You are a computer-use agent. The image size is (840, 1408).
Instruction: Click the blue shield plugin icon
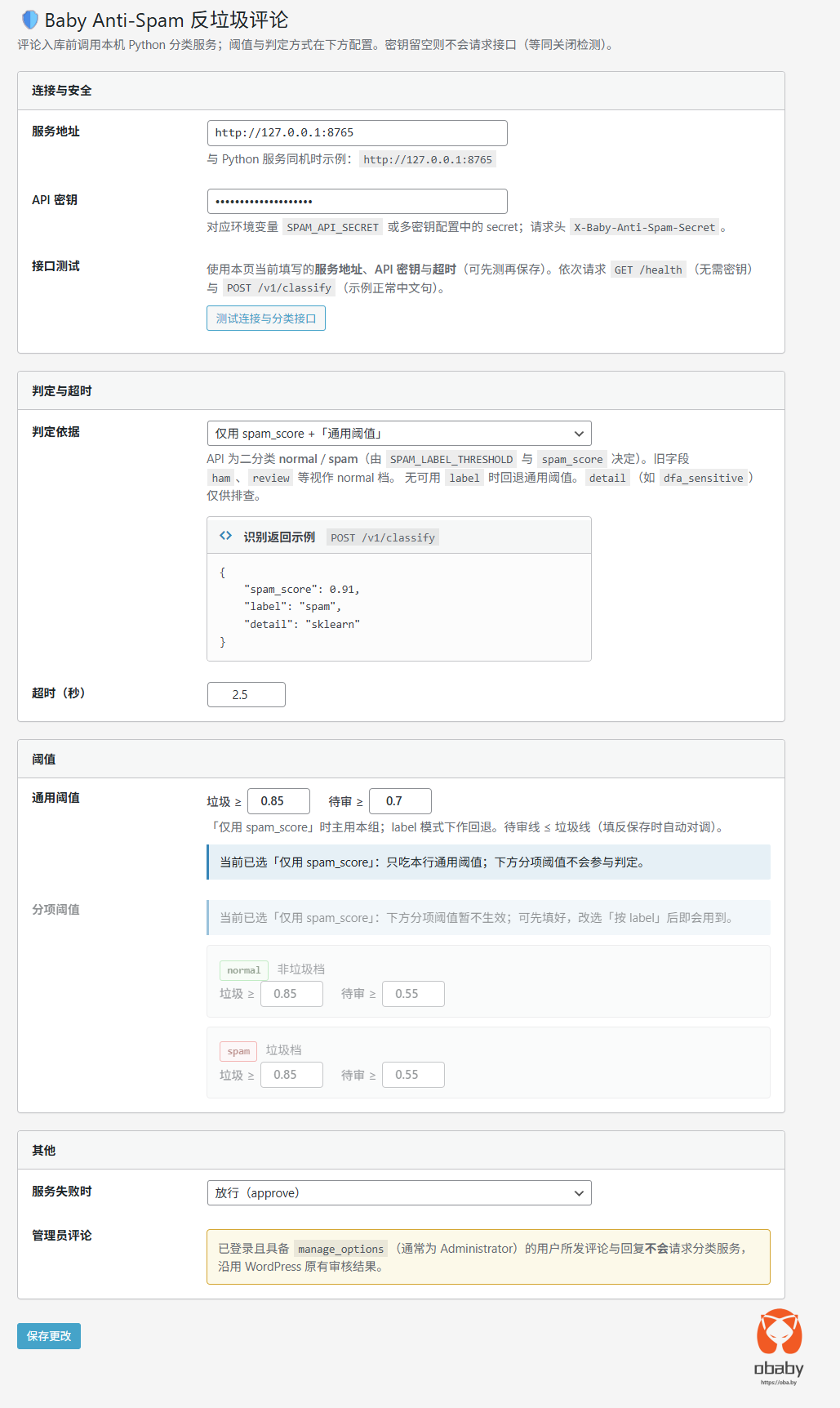coord(29,20)
